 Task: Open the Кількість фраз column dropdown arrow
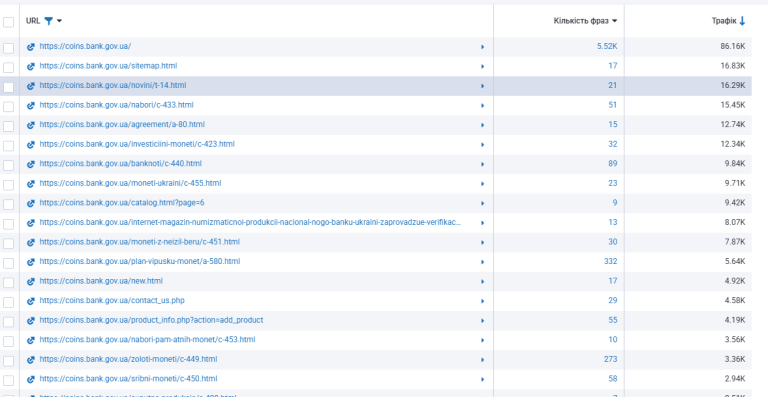(614, 21)
